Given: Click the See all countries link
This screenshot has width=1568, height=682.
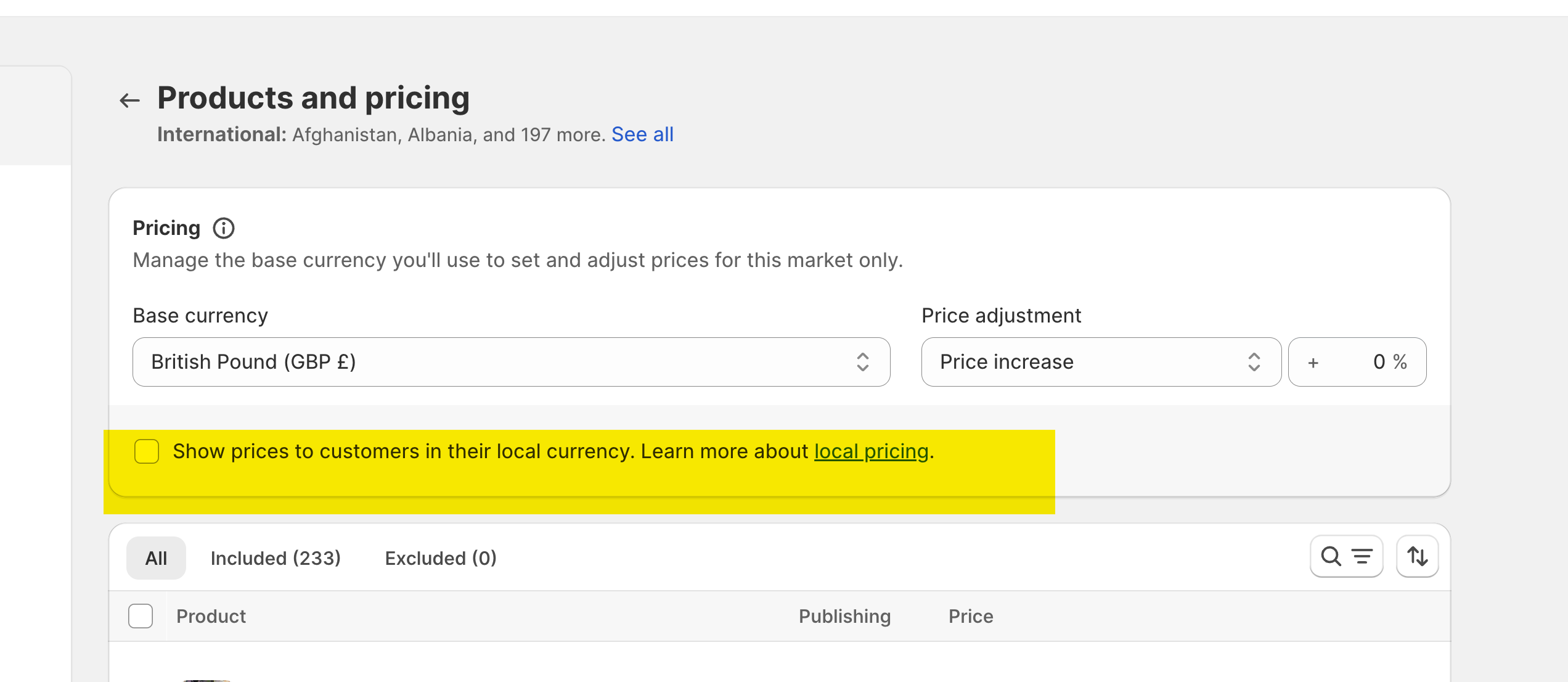Looking at the screenshot, I should [x=642, y=134].
